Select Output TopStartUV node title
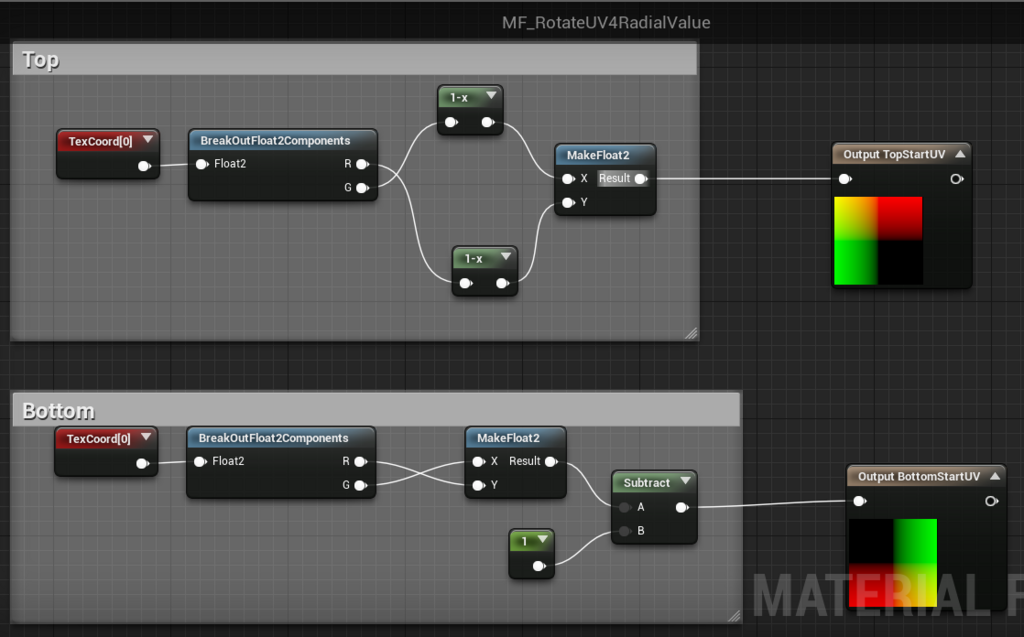Image resolution: width=1024 pixels, height=637 pixels. [x=894, y=154]
